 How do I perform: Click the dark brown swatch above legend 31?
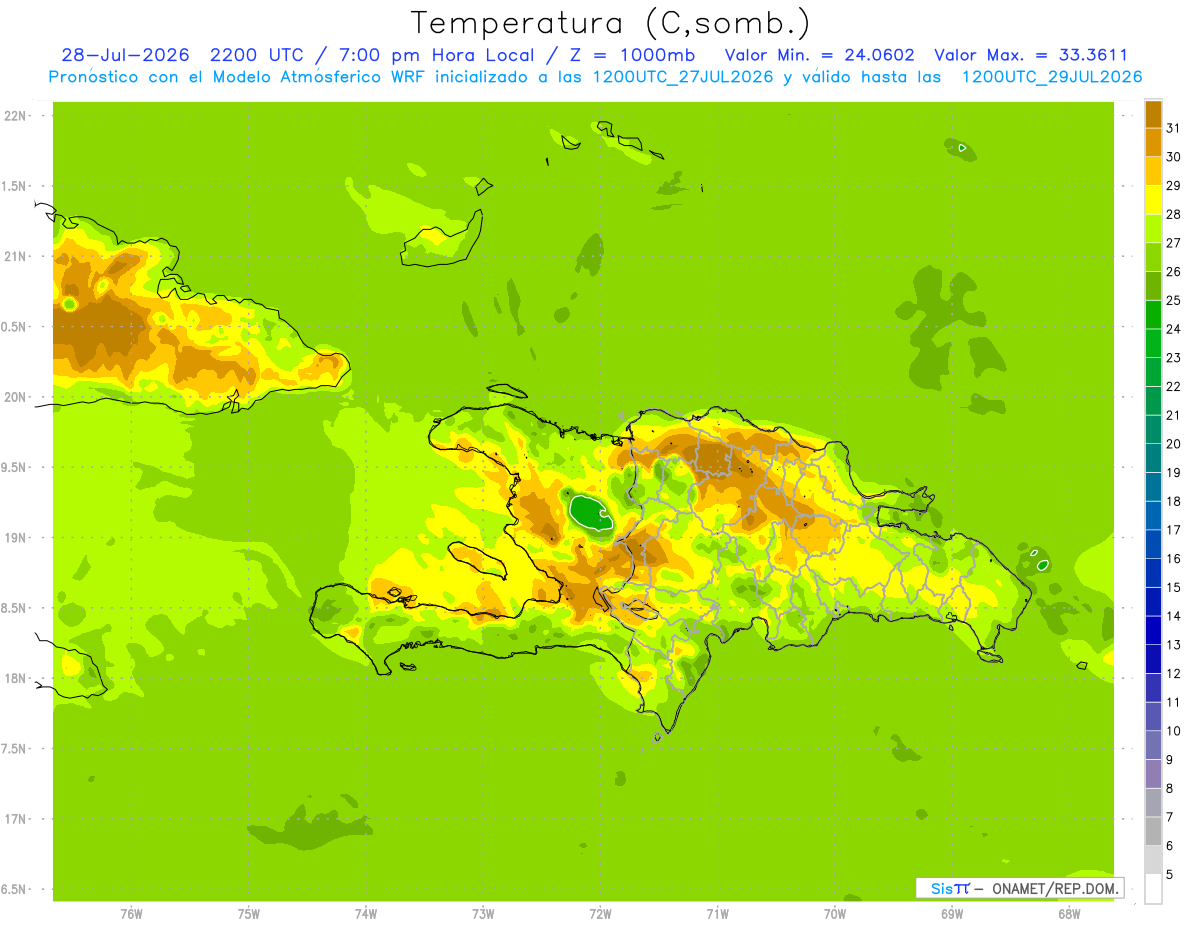(x=1153, y=114)
